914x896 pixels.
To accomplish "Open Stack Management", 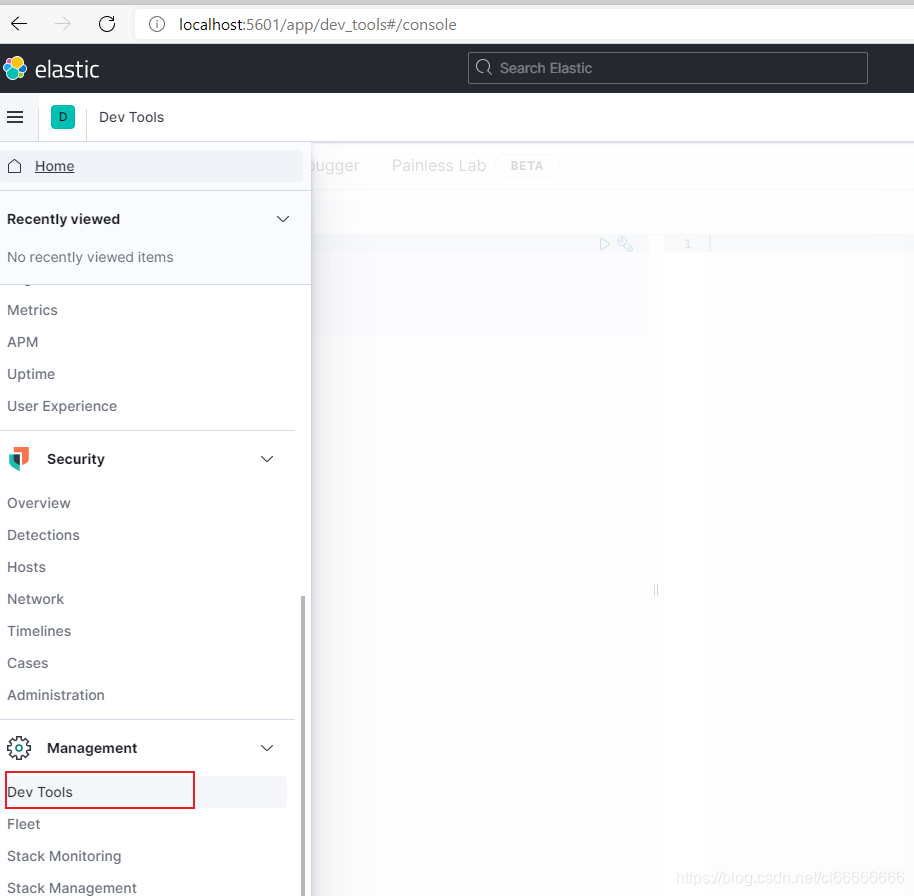I will point(72,888).
